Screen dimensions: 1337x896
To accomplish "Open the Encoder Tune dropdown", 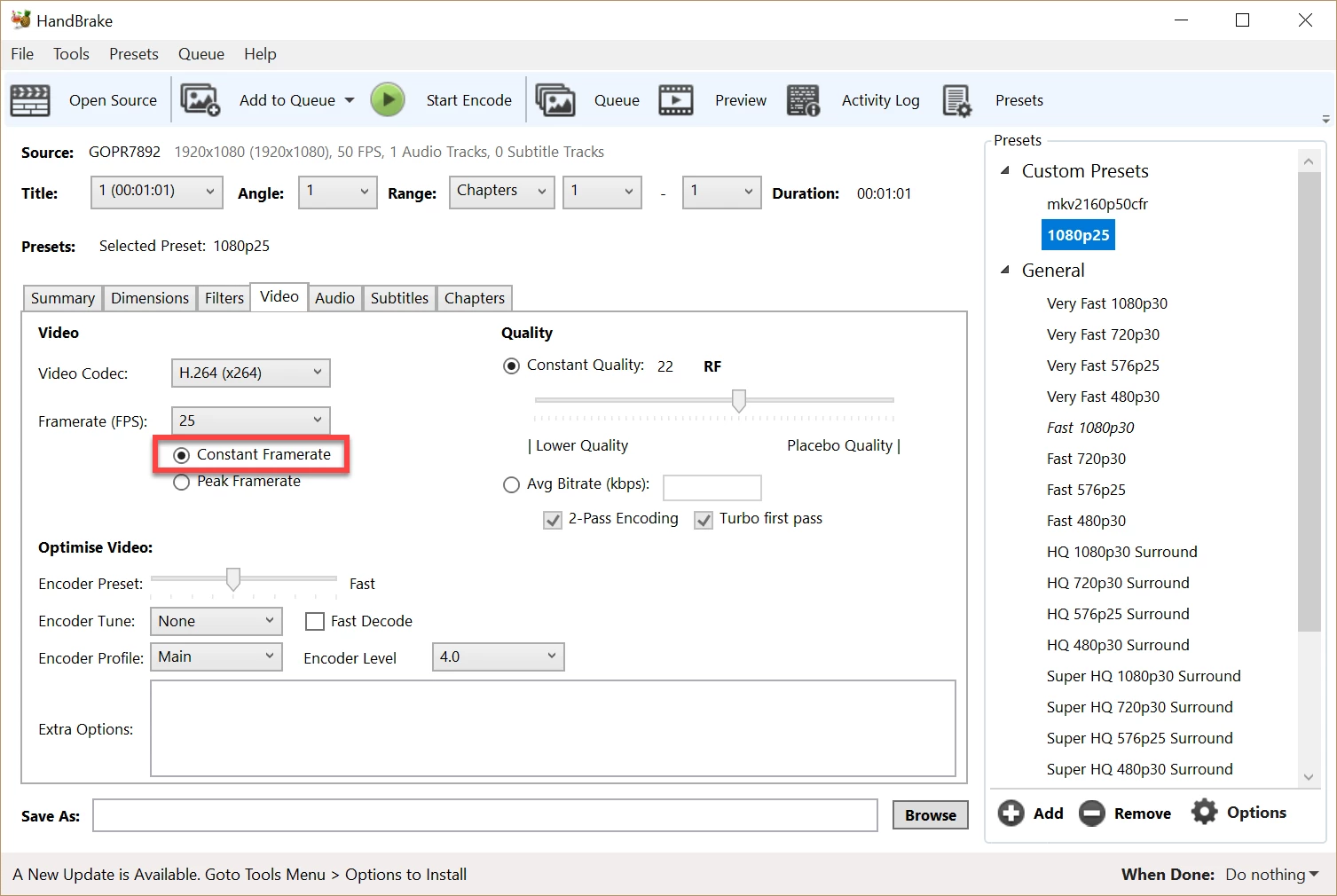I will pyautogui.click(x=216, y=621).
